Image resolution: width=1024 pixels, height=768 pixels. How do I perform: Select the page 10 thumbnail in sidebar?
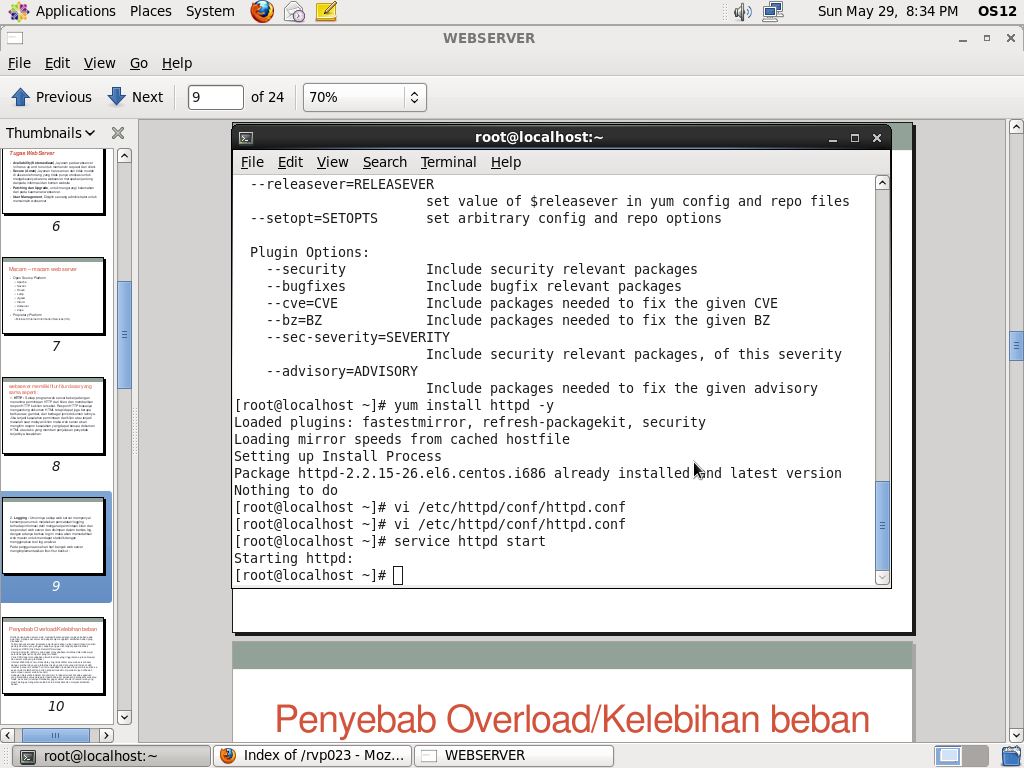54,656
